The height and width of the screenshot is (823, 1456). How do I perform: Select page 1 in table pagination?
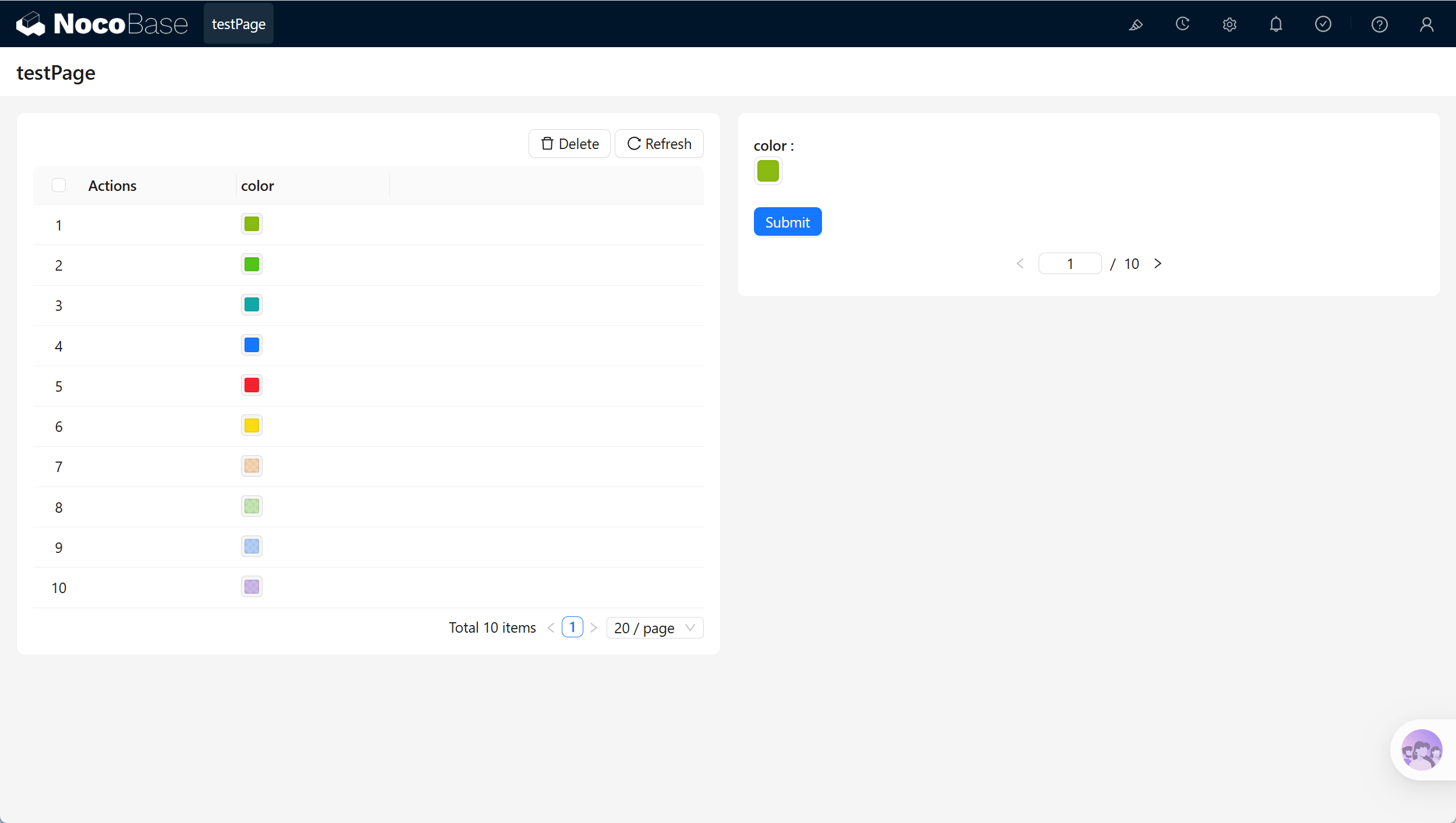[572, 627]
